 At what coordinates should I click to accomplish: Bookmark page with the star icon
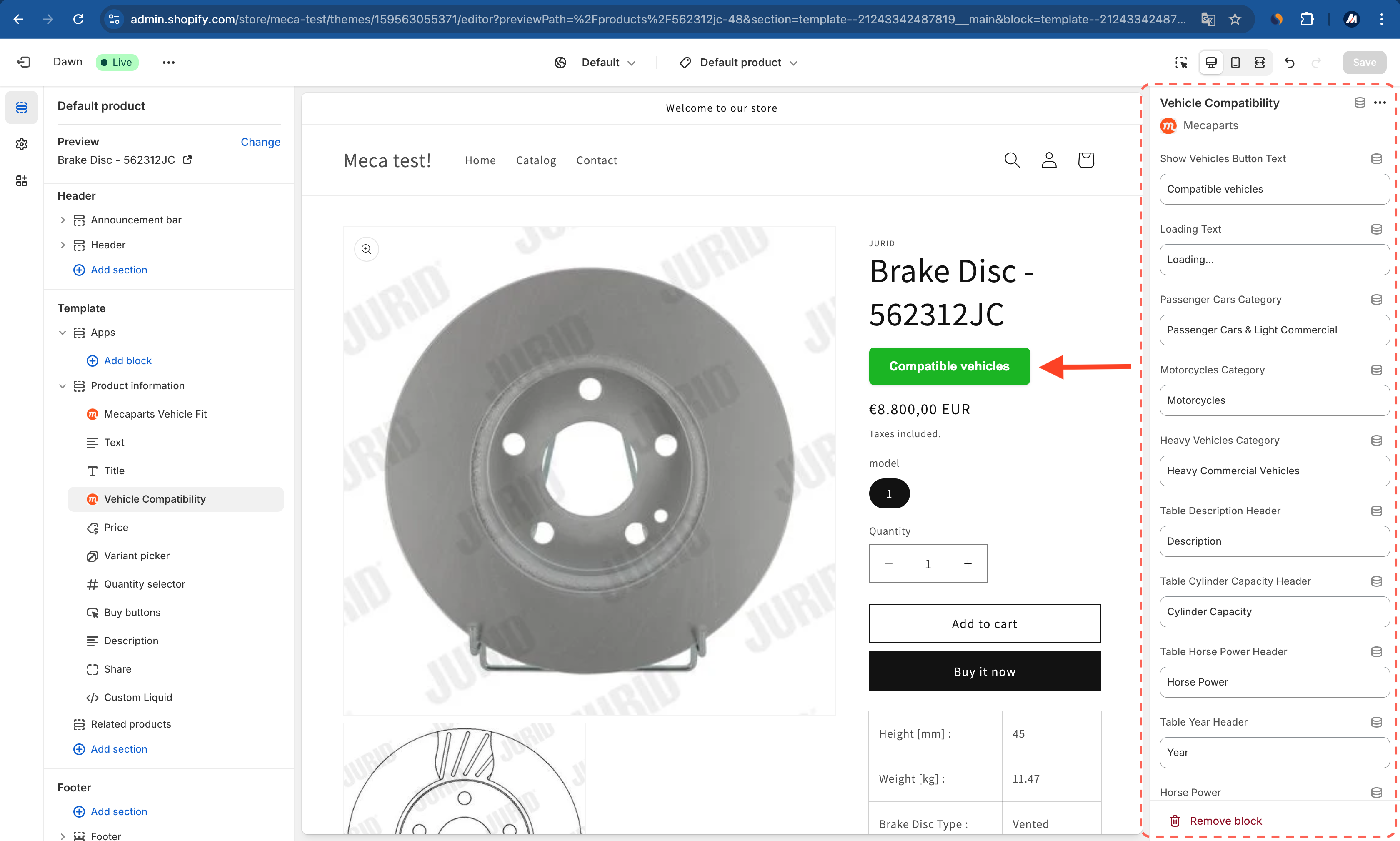click(1235, 19)
